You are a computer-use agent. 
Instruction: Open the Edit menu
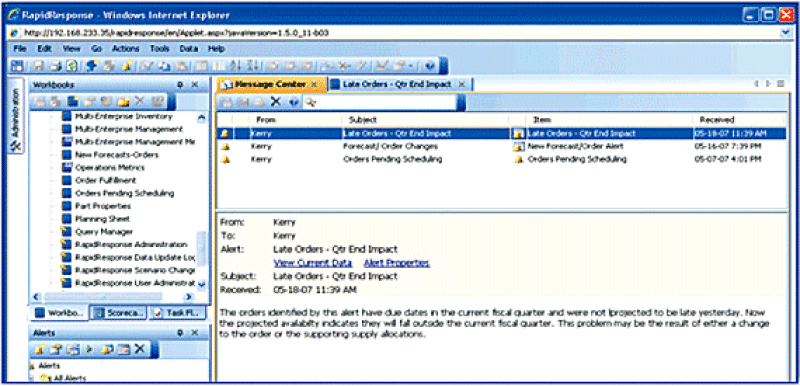[44, 49]
